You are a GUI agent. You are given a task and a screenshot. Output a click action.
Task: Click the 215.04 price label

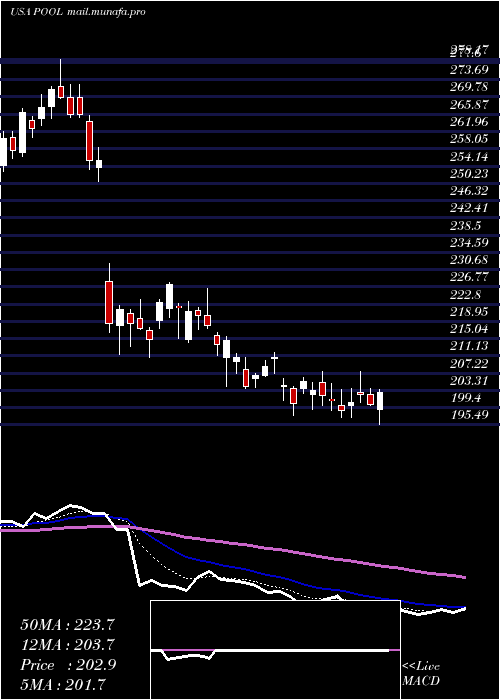[x=469, y=329]
